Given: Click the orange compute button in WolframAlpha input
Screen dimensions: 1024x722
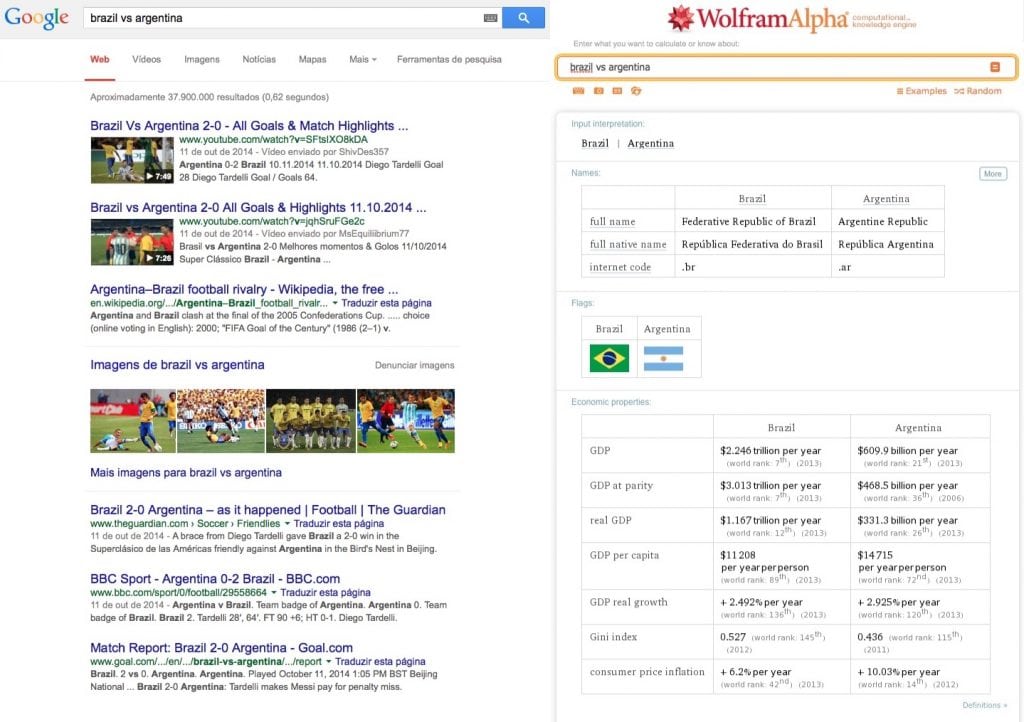Looking at the screenshot, I should coord(995,67).
